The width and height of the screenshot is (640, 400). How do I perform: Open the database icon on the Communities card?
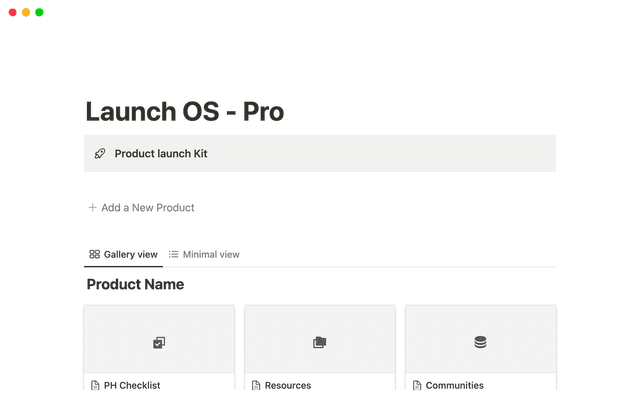[480, 342]
